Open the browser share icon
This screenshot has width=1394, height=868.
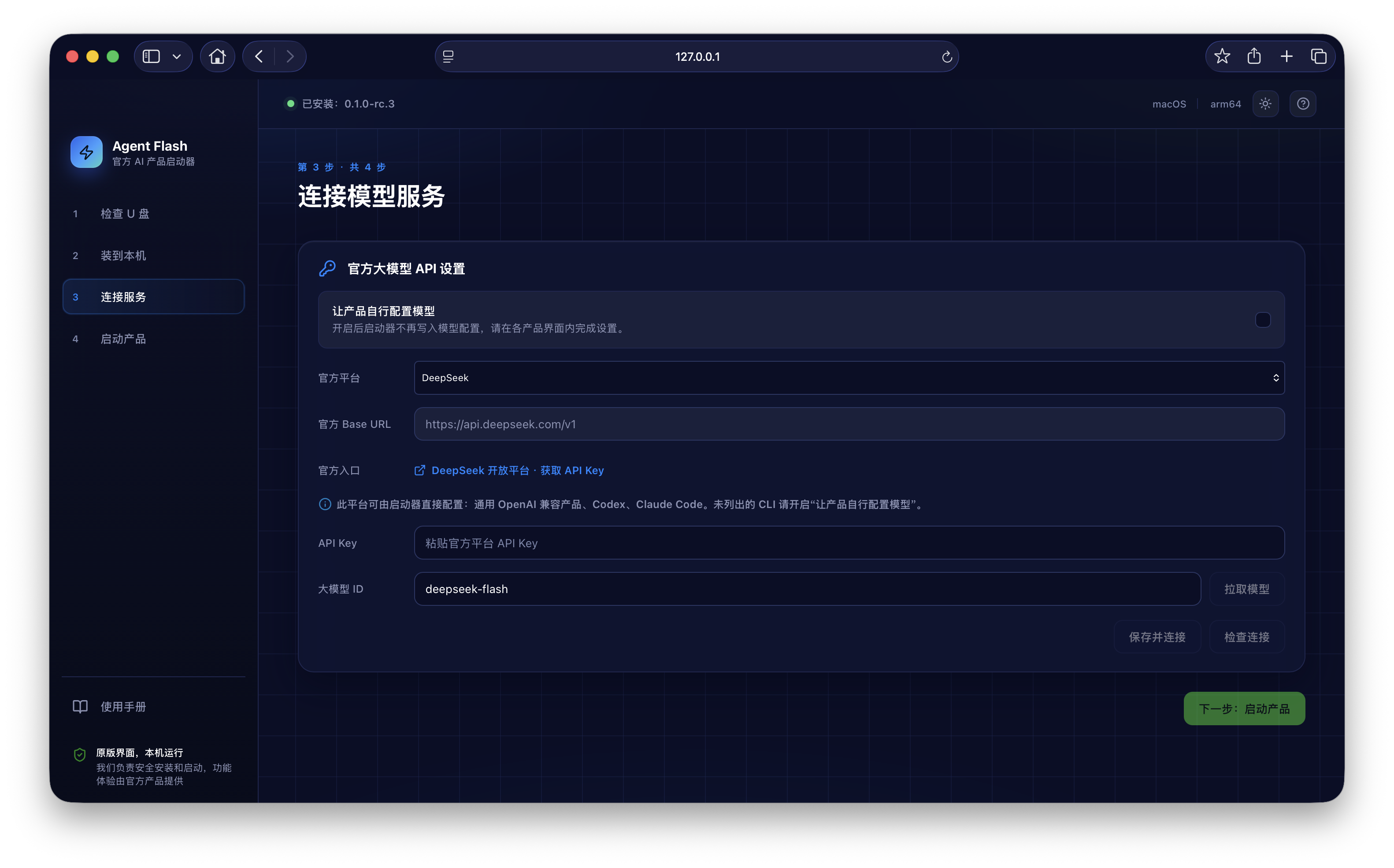[x=1254, y=56]
